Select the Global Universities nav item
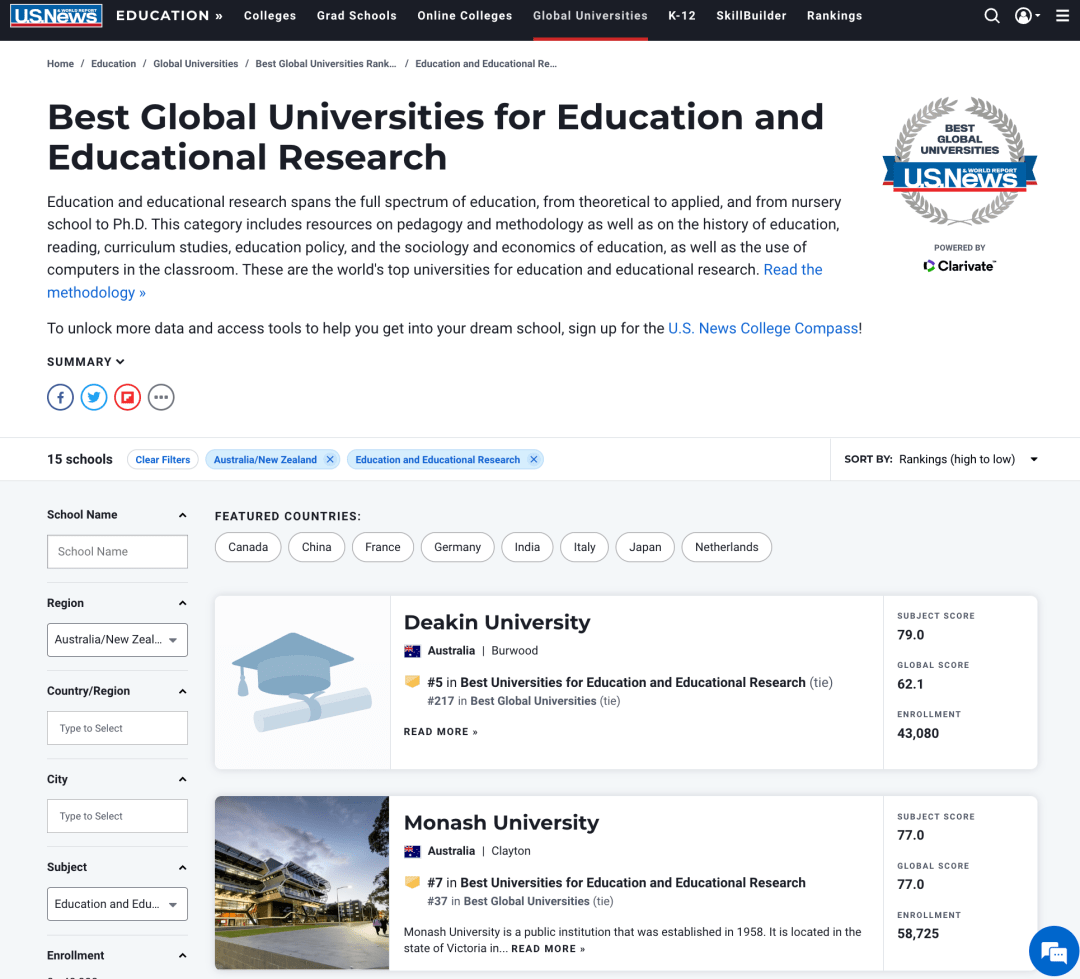This screenshot has height=979, width=1080. (x=590, y=15)
